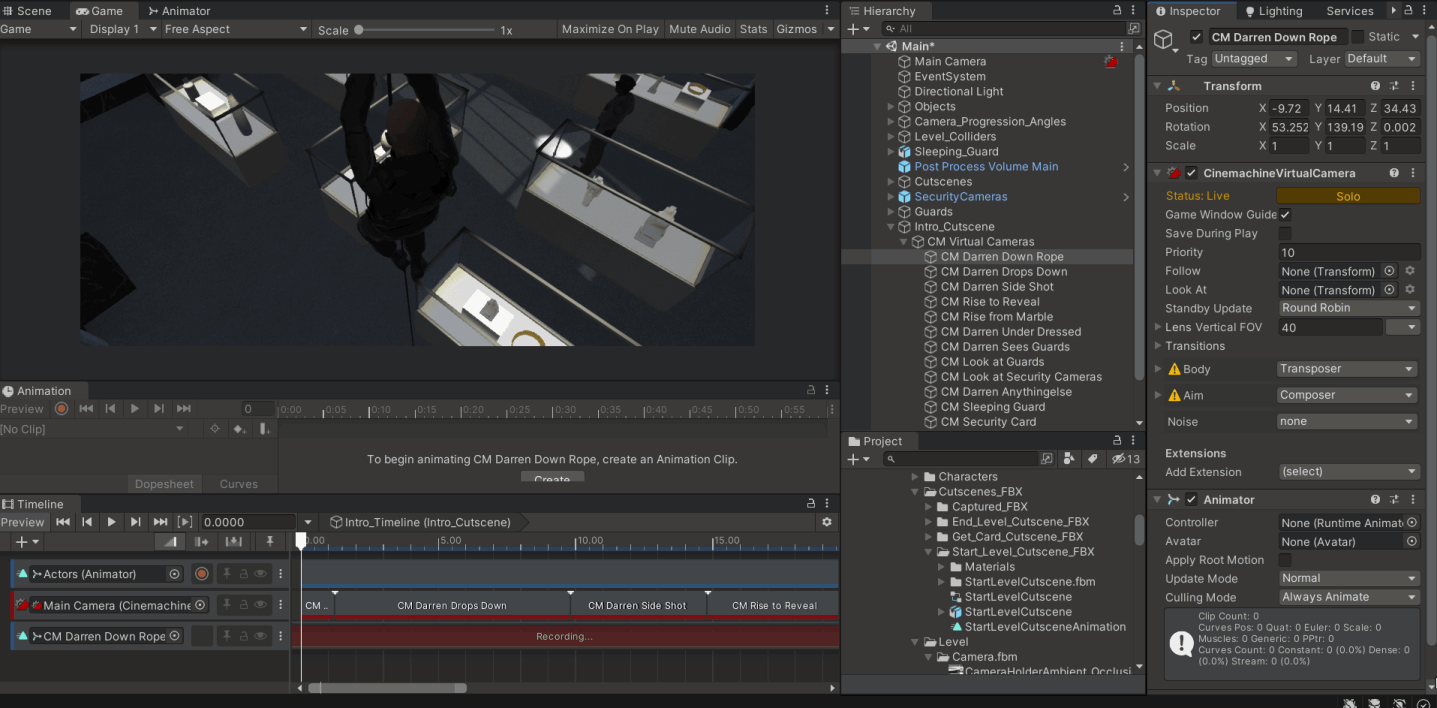
Task: Toggle the Timeline marker pin icon
Action: 269,542
